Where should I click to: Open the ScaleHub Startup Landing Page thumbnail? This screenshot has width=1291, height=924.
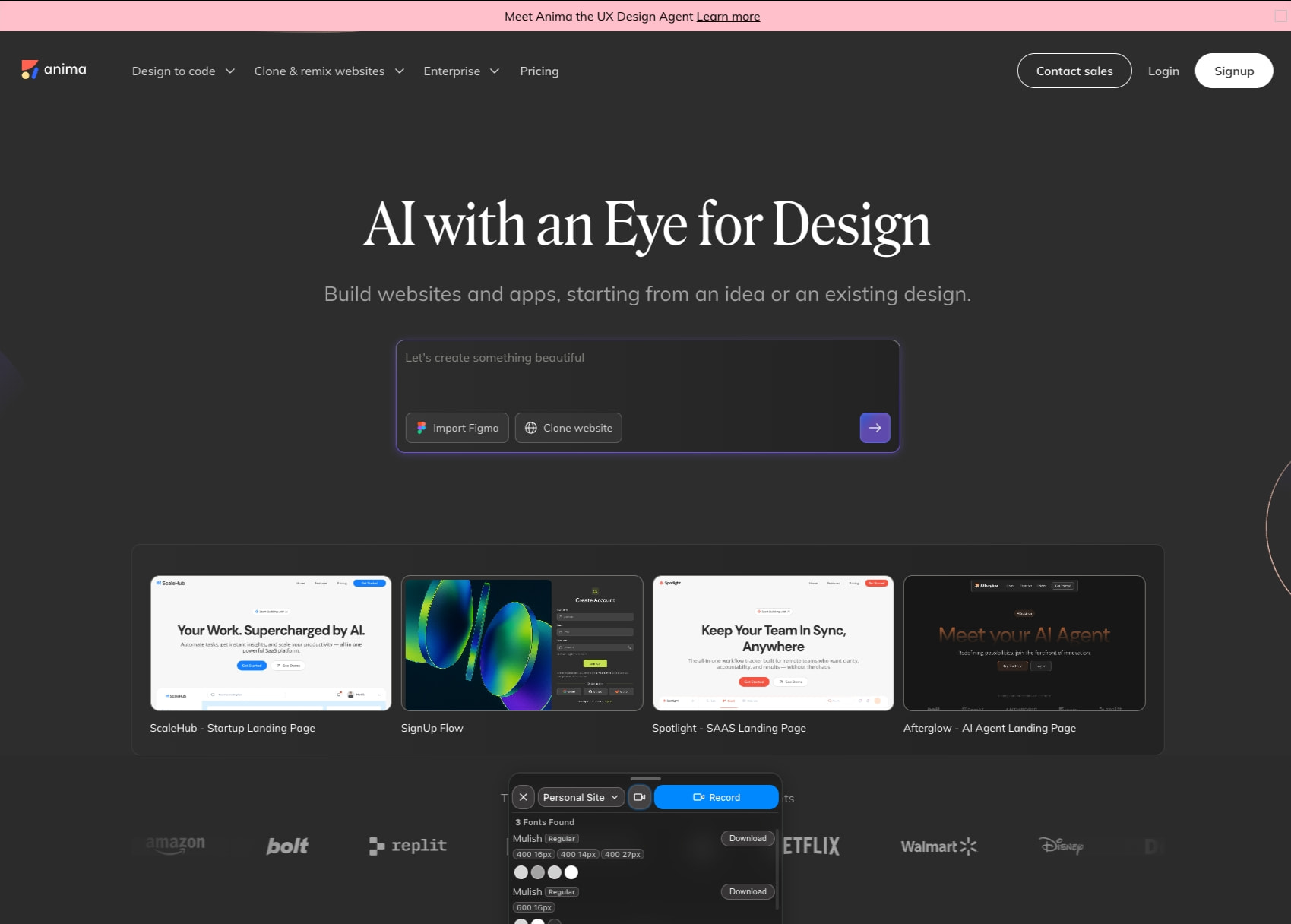(271, 643)
